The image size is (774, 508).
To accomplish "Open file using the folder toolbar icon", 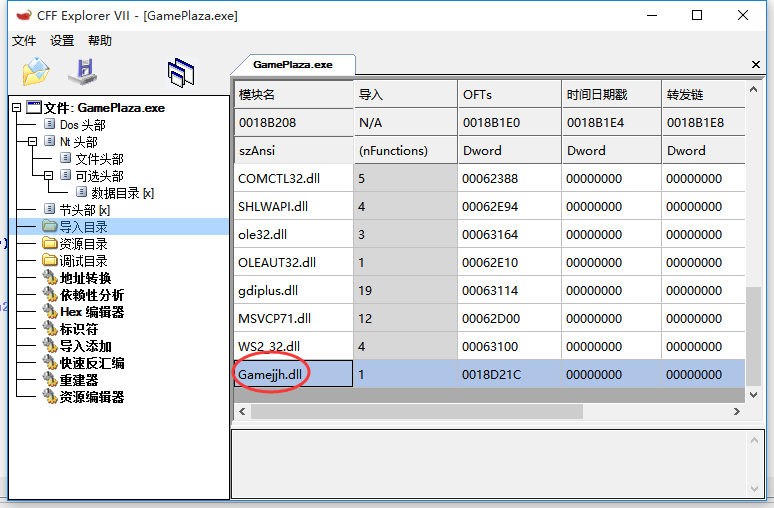I will click(x=36, y=72).
